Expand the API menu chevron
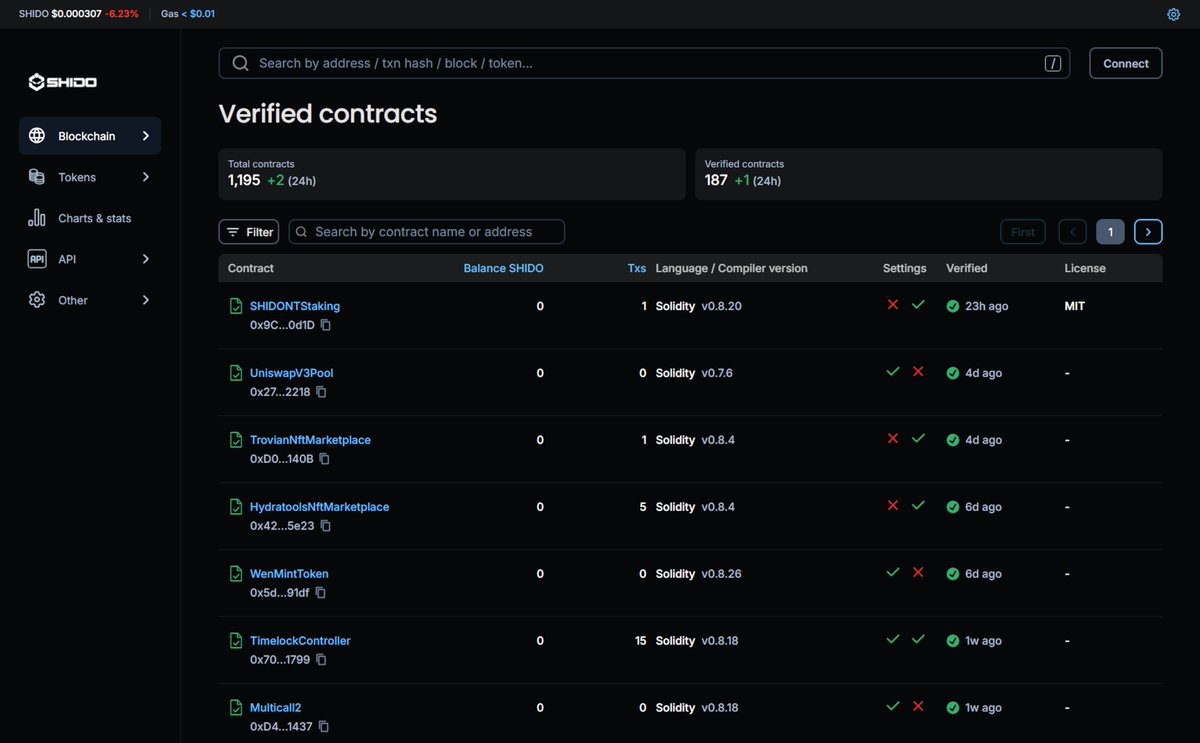 click(x=146, y=259)
